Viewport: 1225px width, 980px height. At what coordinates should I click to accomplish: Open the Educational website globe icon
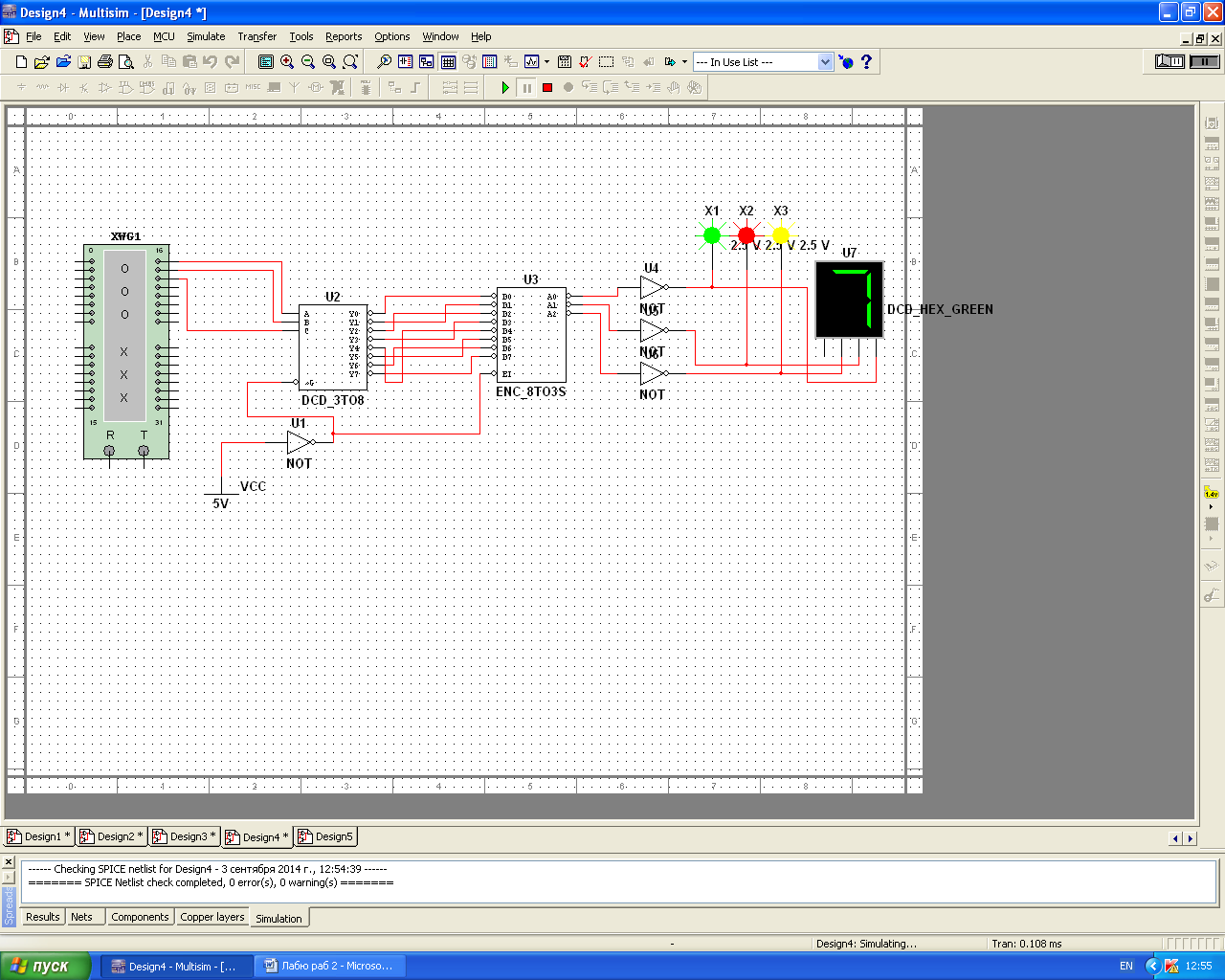coord(846,61)
